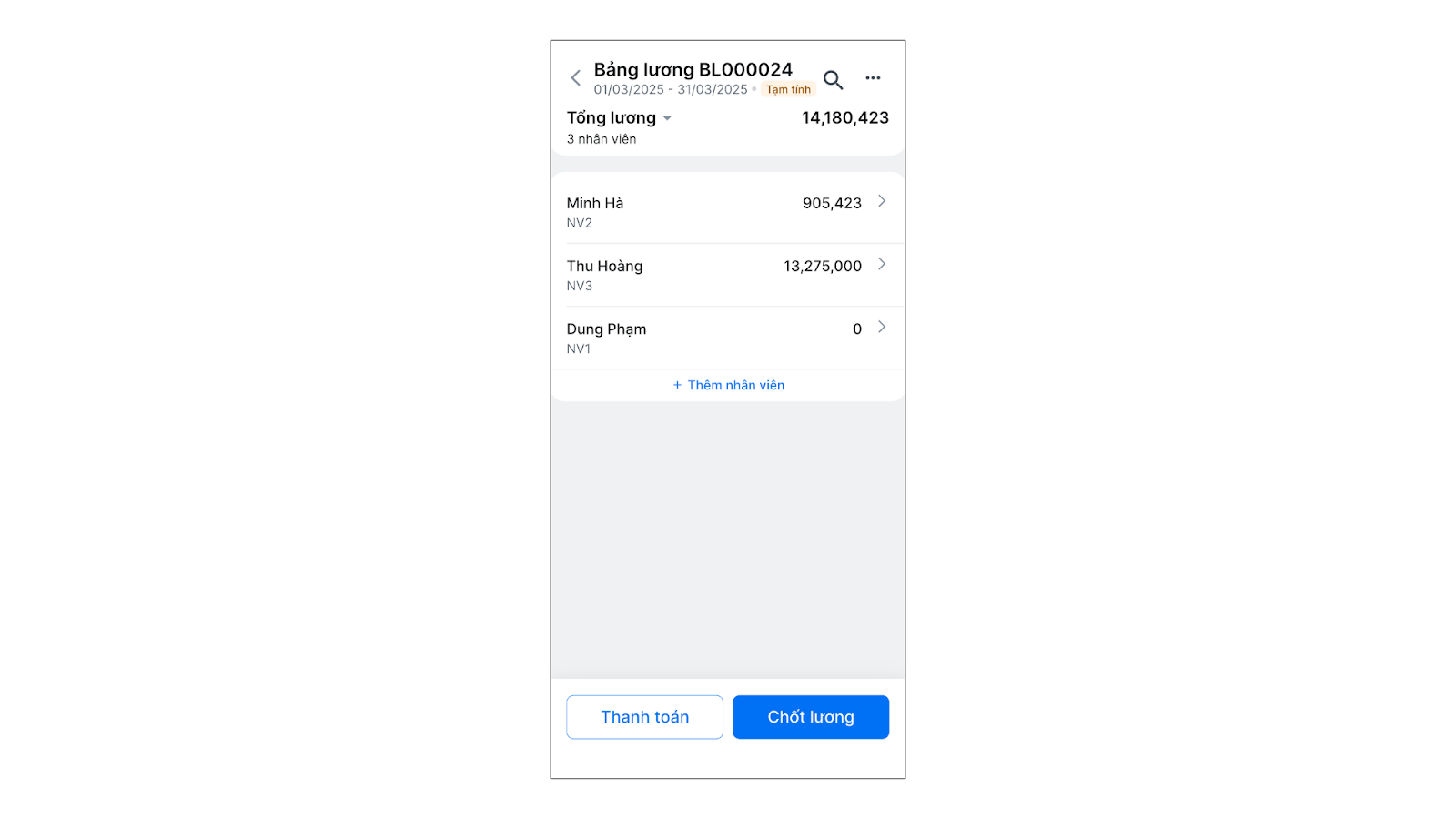The image size is (1456, 819).
Task: Expand the Tổng lương dropdown arrow
Action: click(x=667, y=118)
